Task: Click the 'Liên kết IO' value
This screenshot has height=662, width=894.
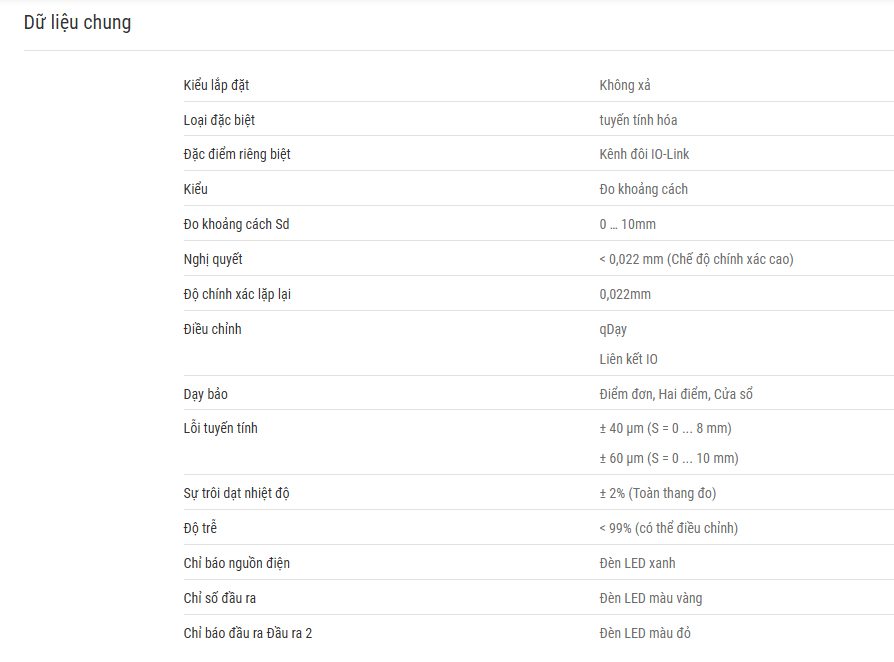Action: pyautogui.click(x=628, y=359)
